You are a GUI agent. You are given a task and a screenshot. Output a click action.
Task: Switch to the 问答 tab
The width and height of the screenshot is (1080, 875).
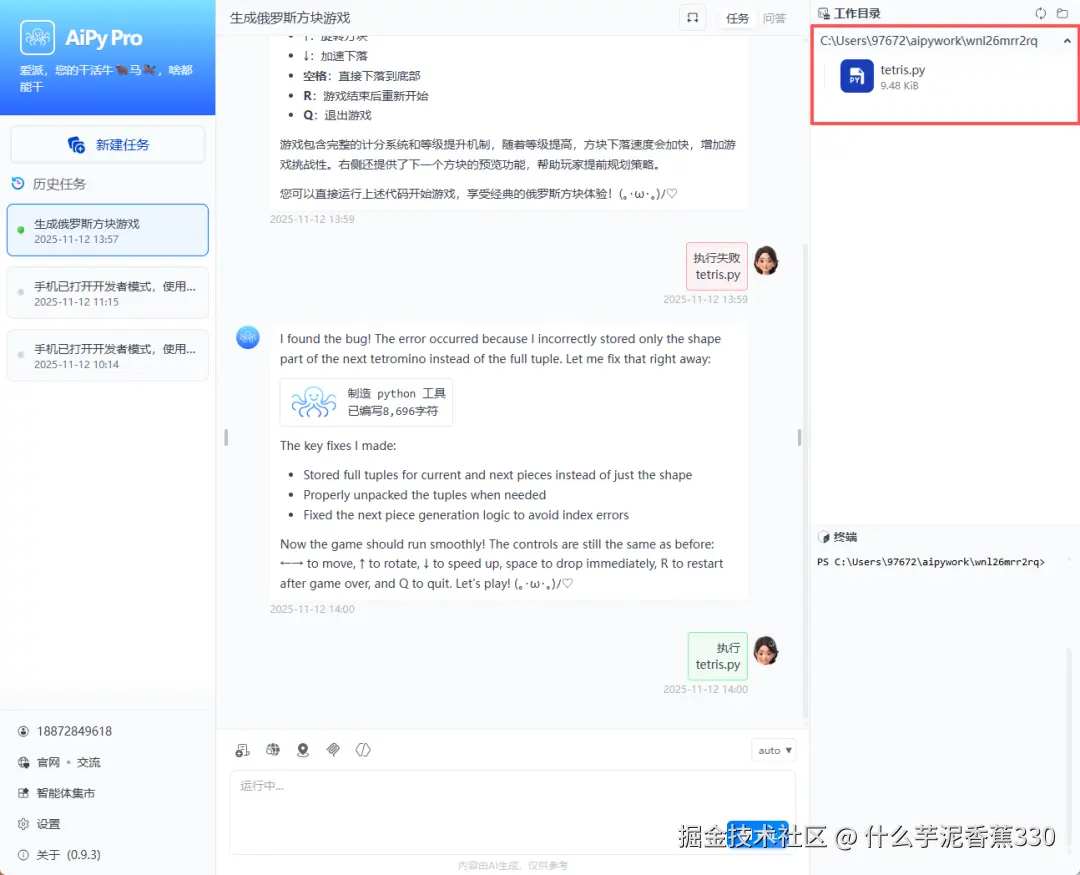775,17
